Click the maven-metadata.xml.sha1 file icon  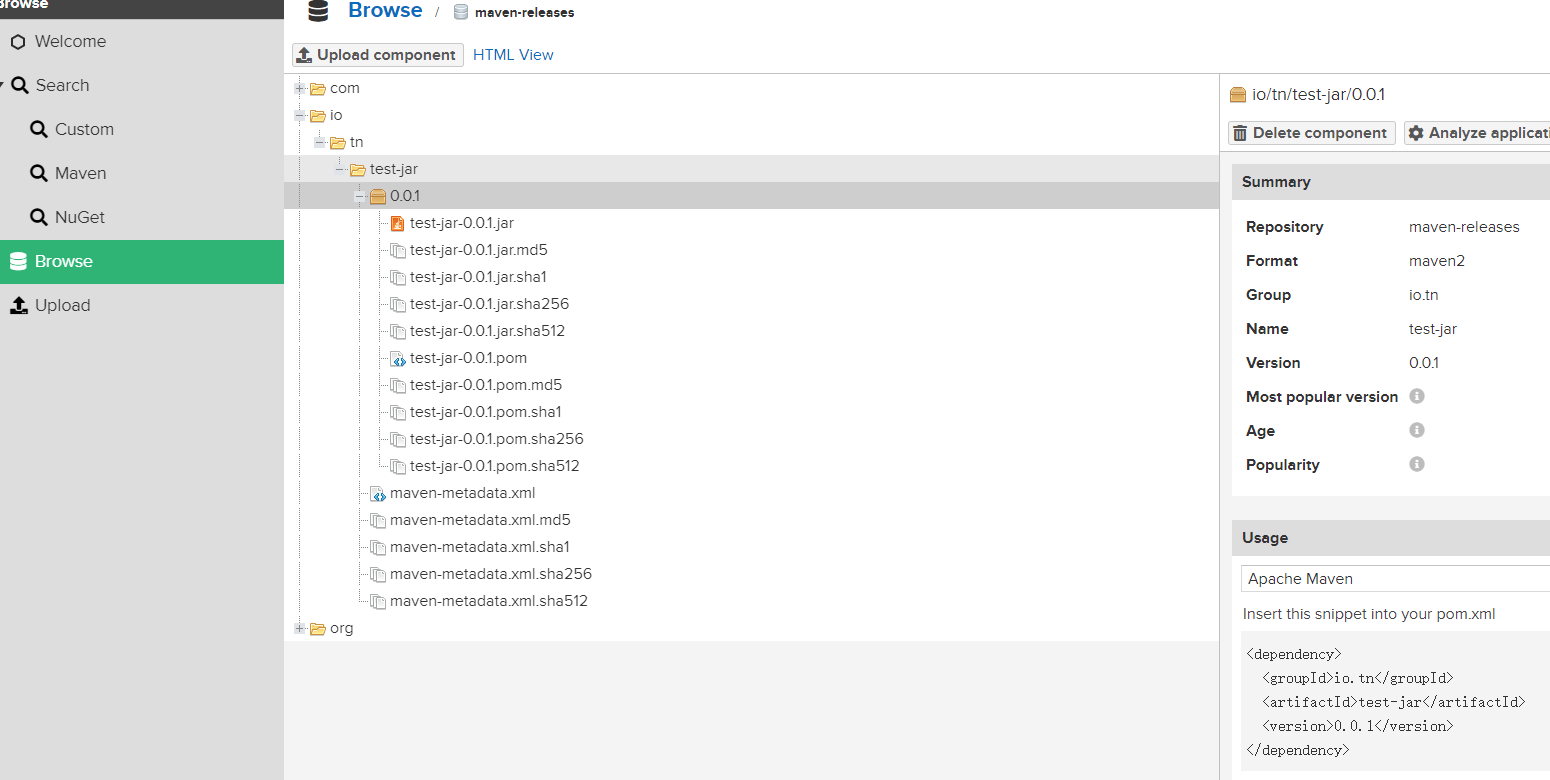378,547
